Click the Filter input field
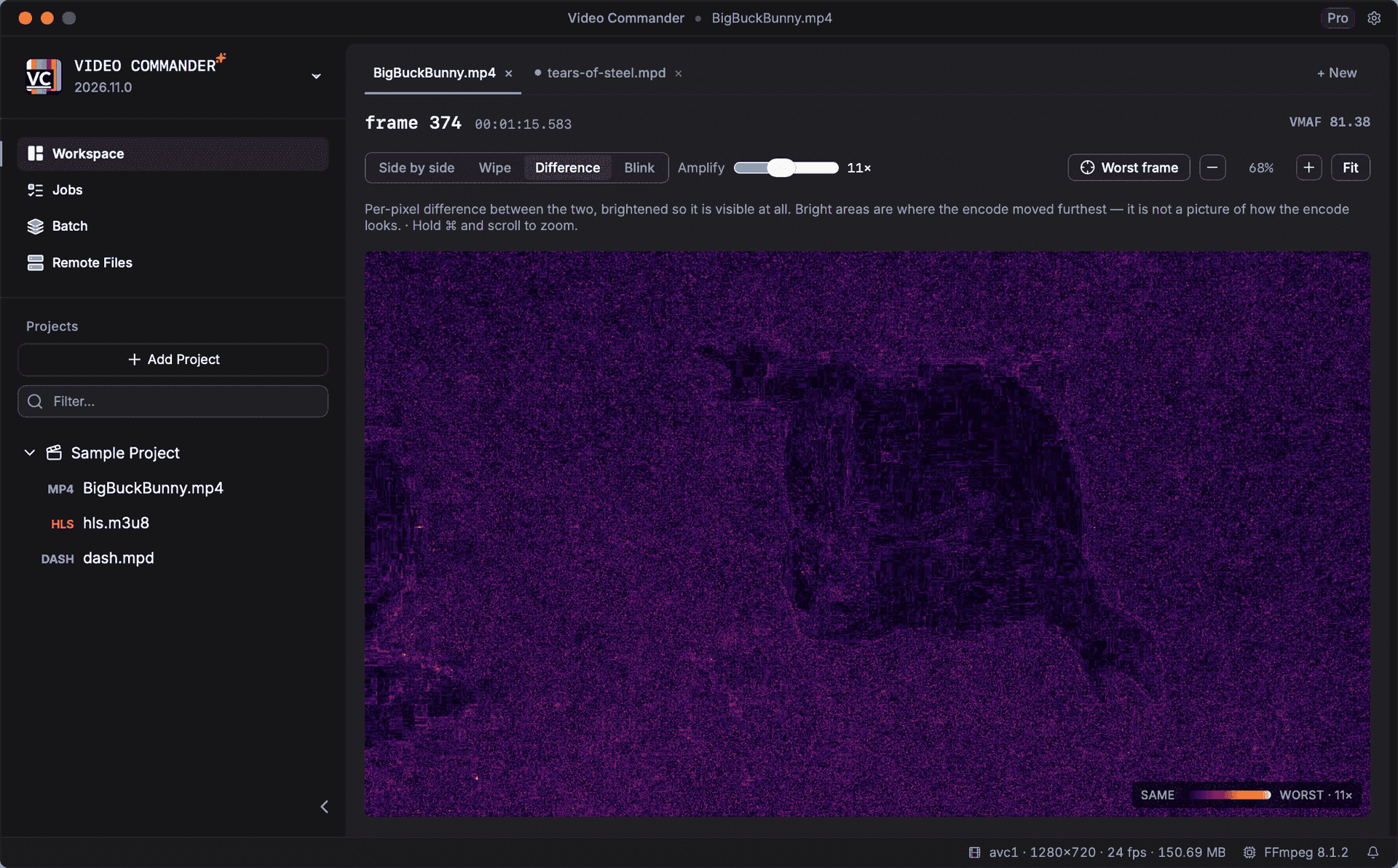 coord(173,401)
